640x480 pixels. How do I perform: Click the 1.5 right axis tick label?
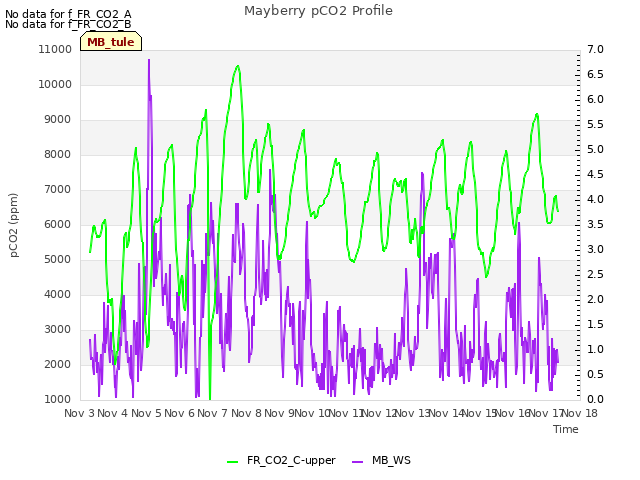click(595, 324)
